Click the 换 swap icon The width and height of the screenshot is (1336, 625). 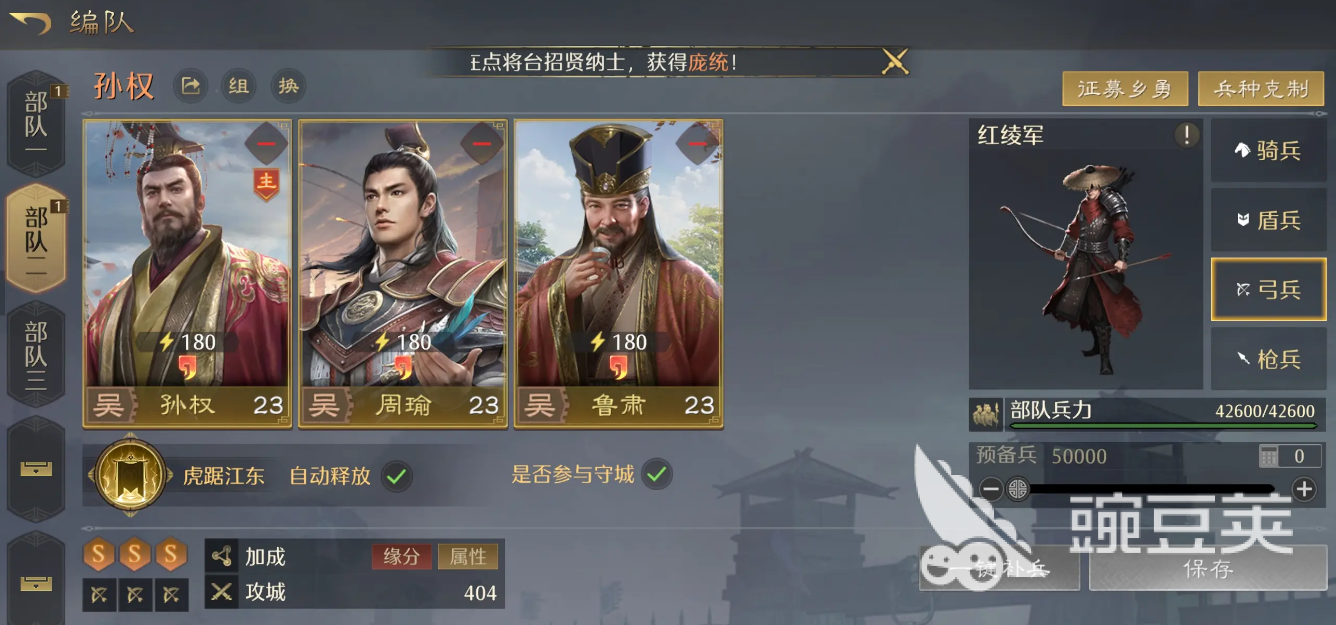[288, 85]
